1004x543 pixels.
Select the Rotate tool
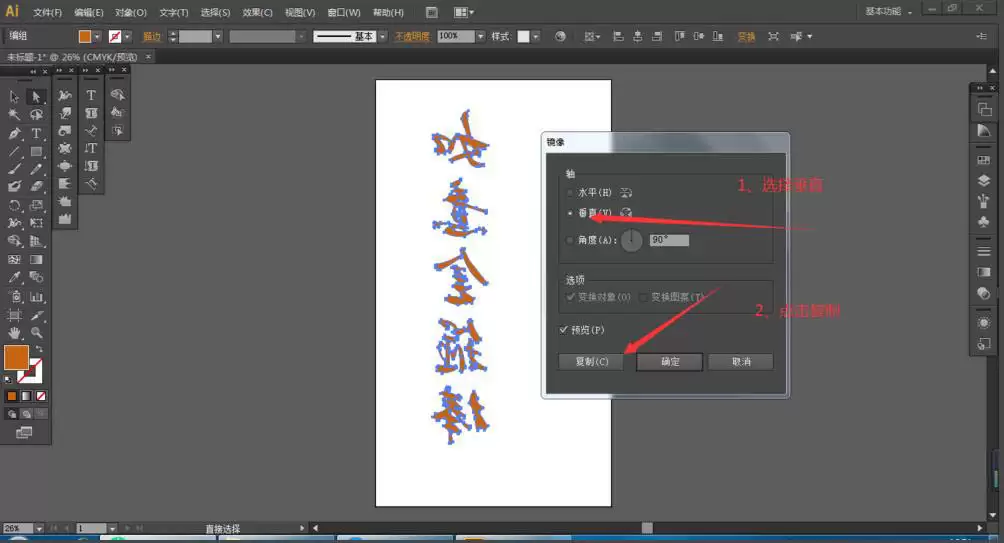14,206
